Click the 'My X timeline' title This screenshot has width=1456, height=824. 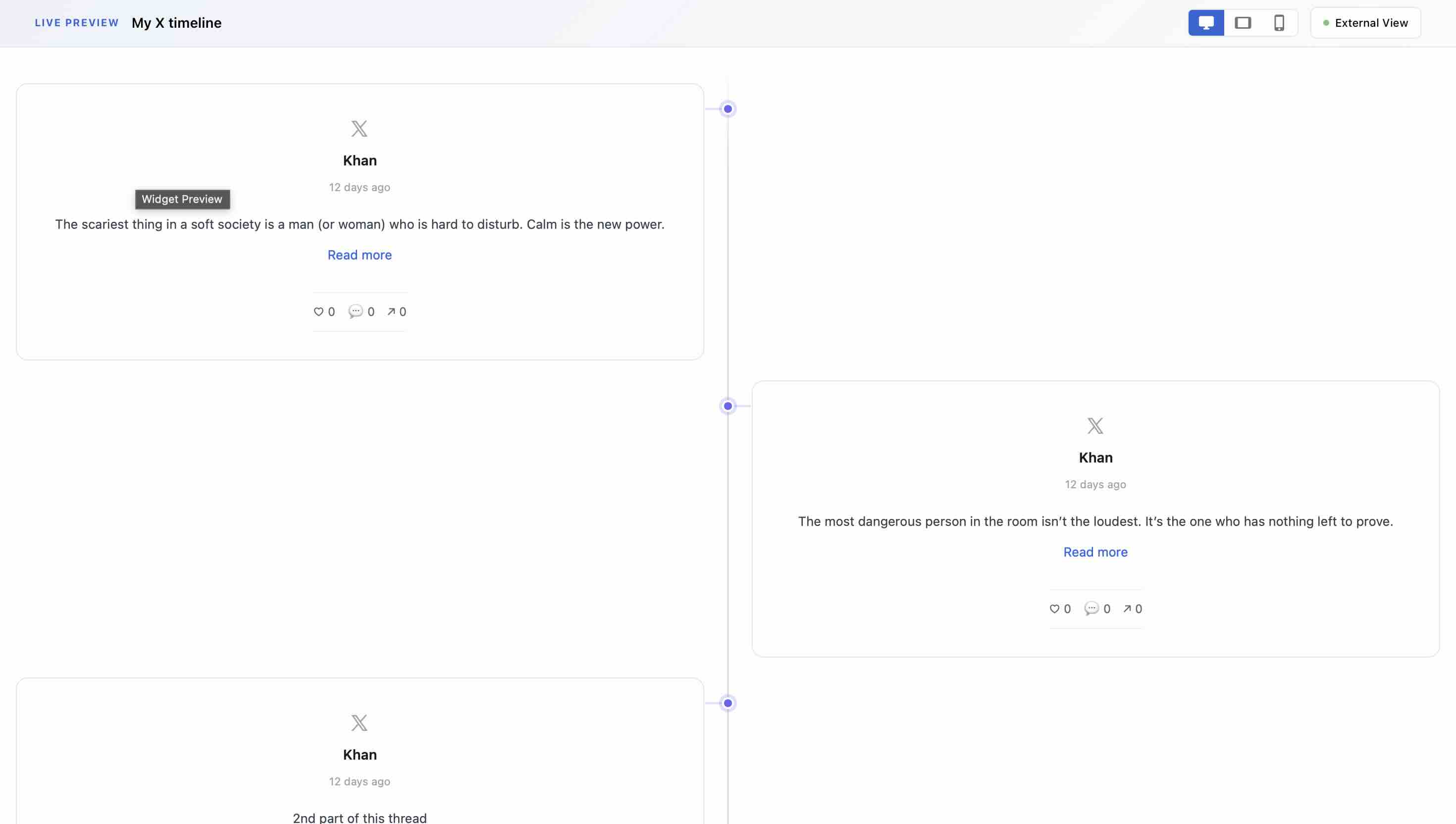[x=177, y=23]
